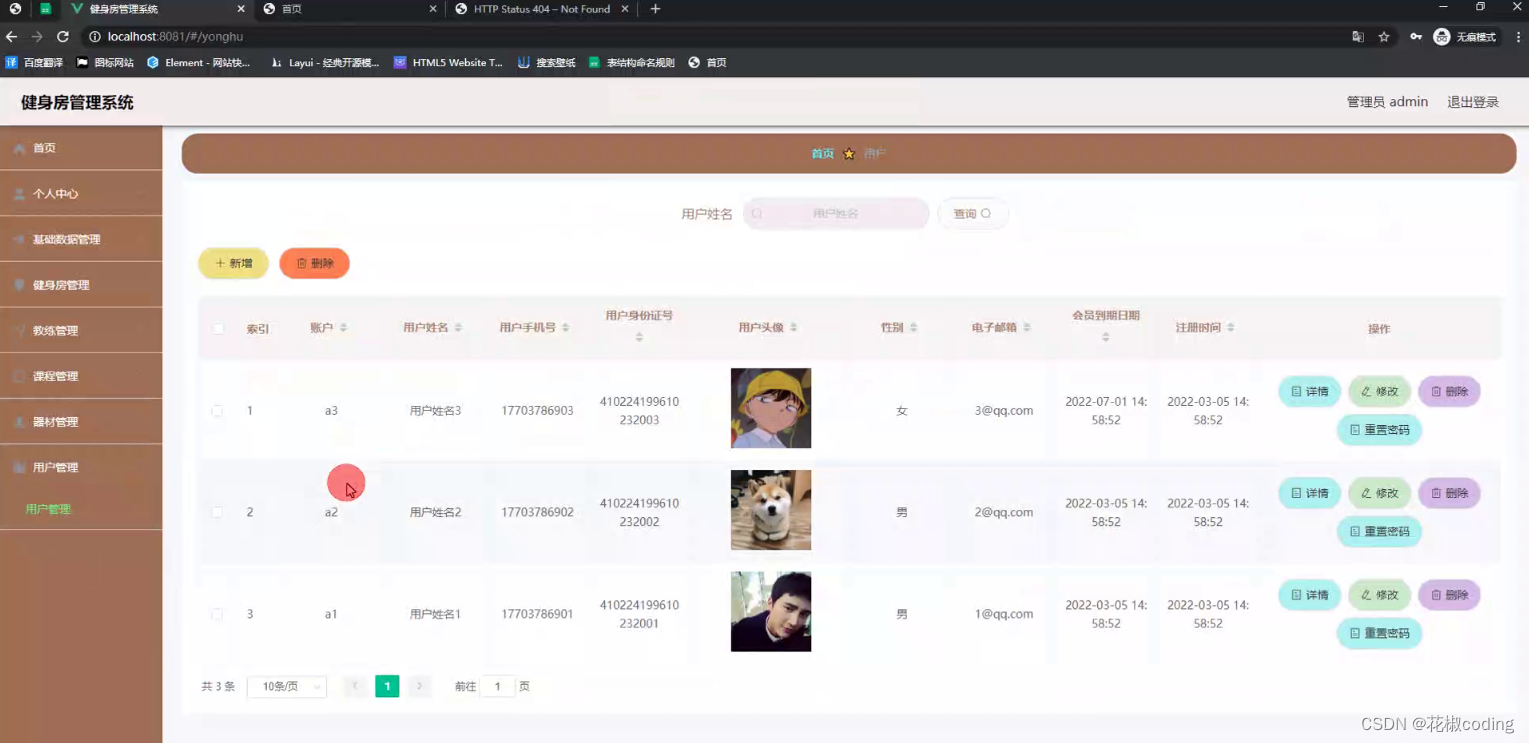Check the checkbox for user a3's row

[217, 410]
